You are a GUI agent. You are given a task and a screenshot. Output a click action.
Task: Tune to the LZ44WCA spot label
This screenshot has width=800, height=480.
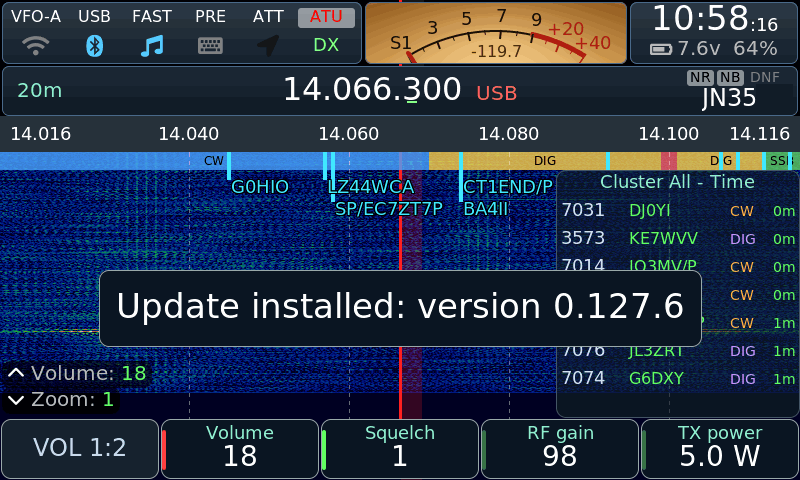pyautogui.click(x=371, y=187)
